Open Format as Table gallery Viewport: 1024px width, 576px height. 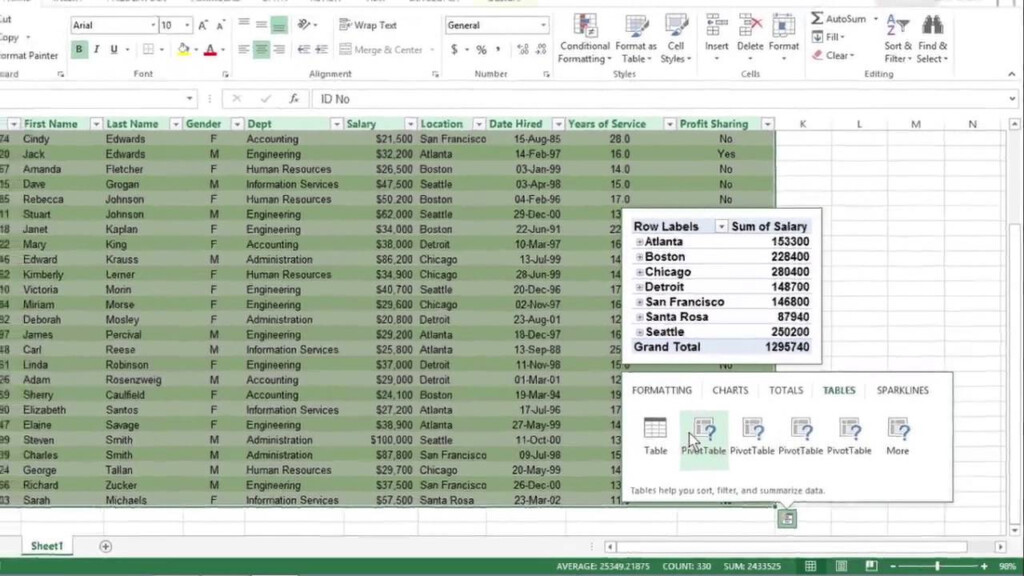[x=635, y=39]
